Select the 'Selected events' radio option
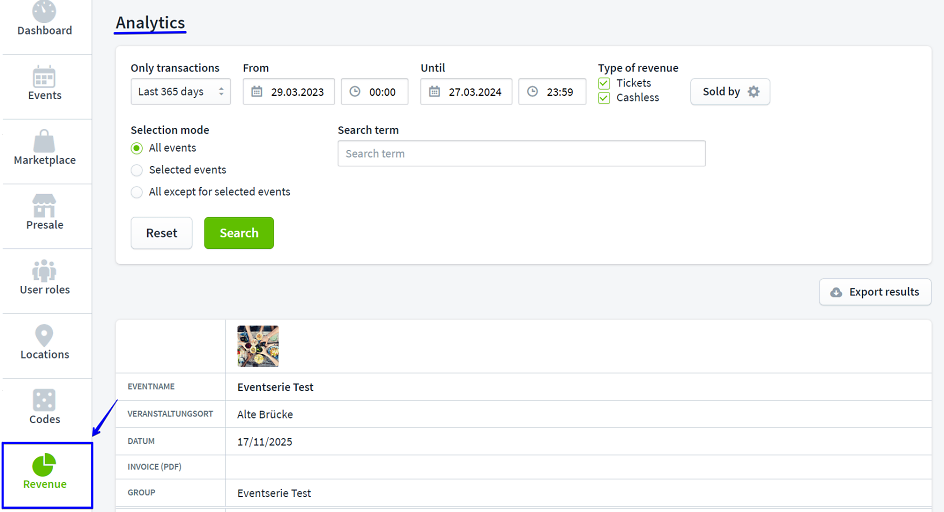The height and width of the screenshot is (512, 944). coord(137,170)
